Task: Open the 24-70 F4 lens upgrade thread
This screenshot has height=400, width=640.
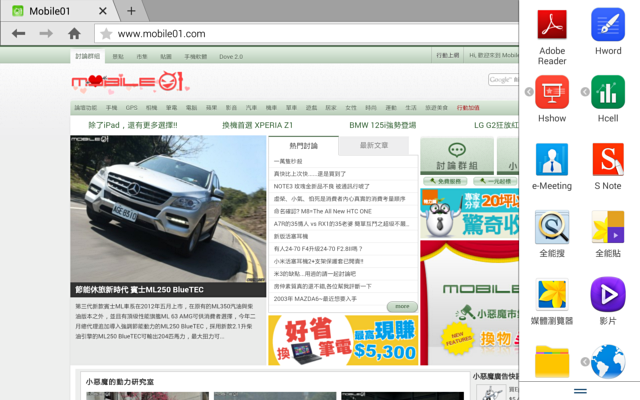Action: click(318, 249)
